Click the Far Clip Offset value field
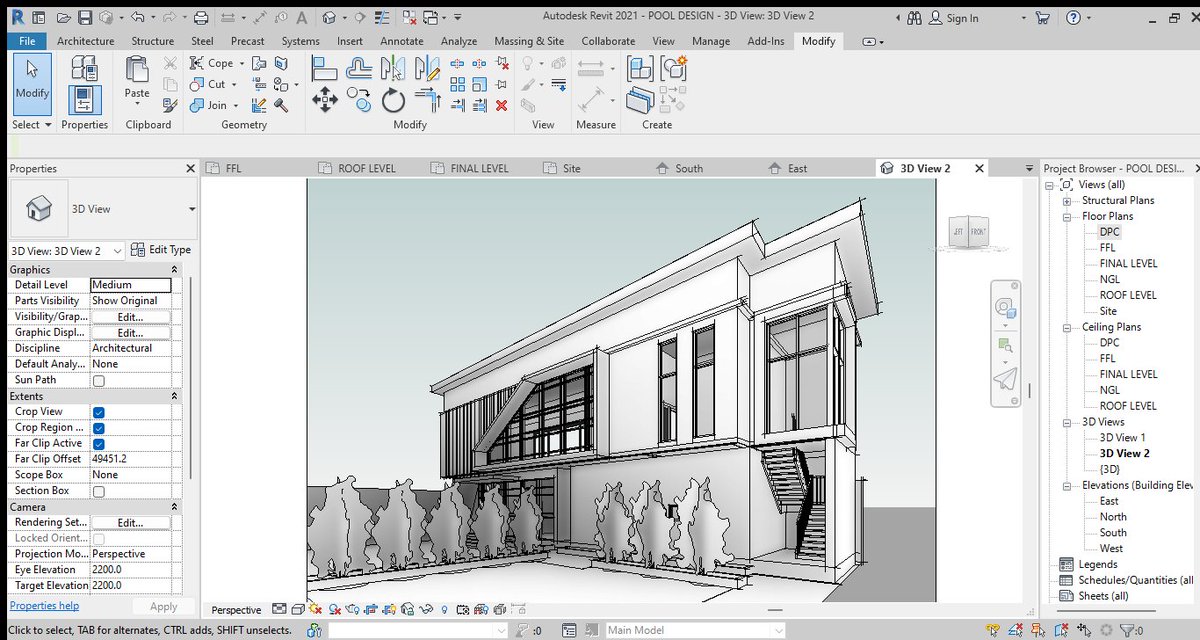 (x=130, y=459)
